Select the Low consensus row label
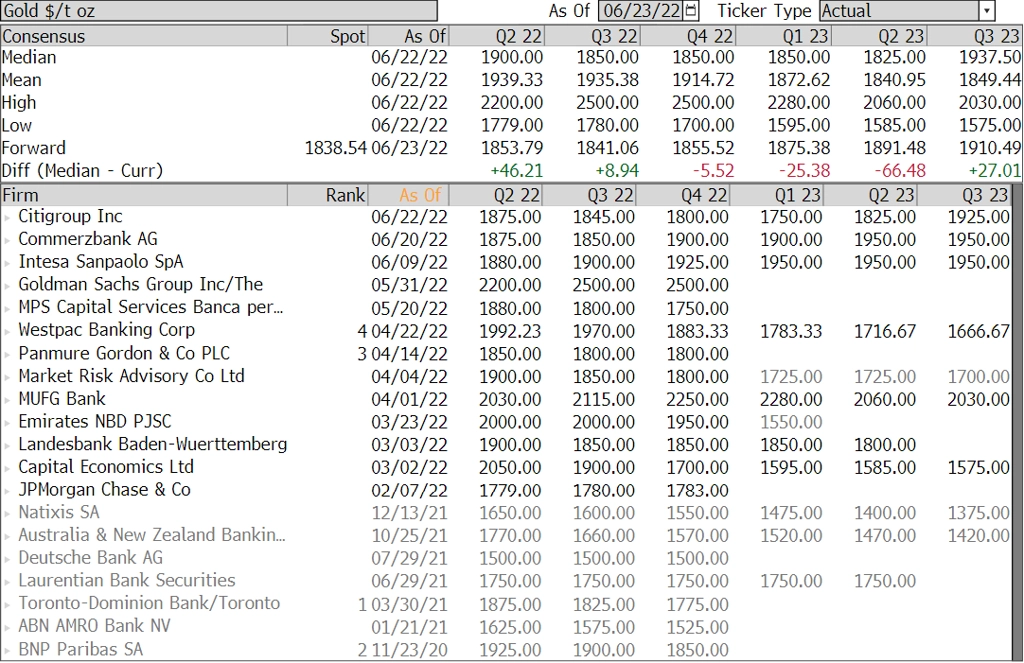 (16, 125)
